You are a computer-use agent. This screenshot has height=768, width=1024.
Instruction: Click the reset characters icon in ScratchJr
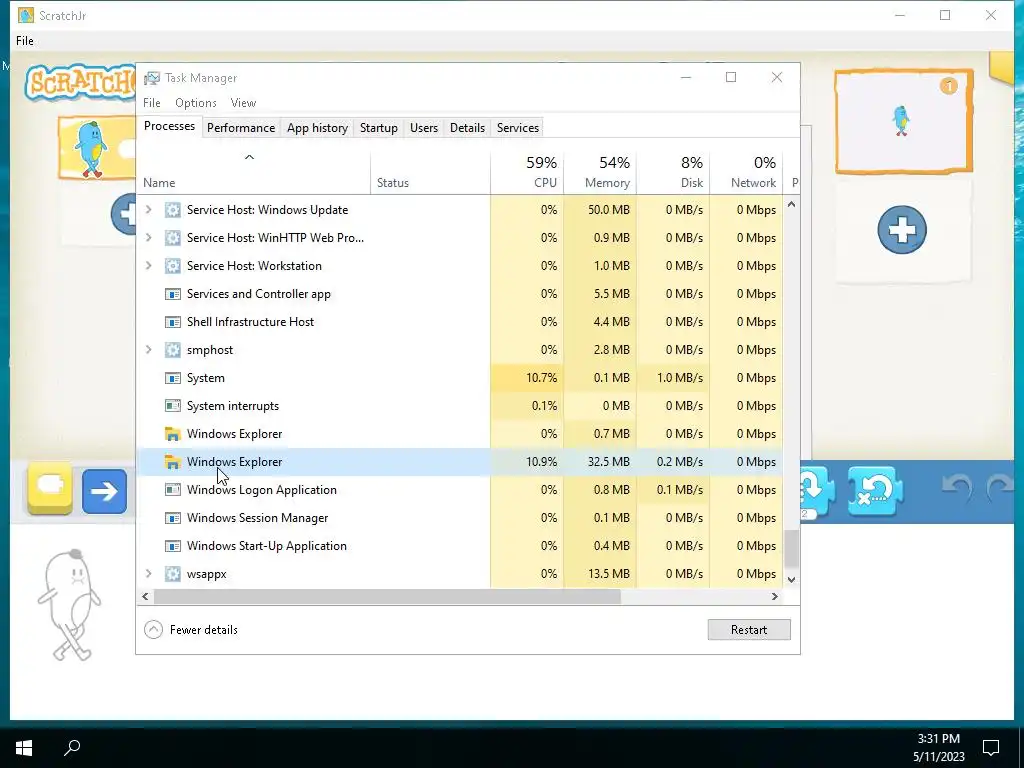click(x=875, y=491)
